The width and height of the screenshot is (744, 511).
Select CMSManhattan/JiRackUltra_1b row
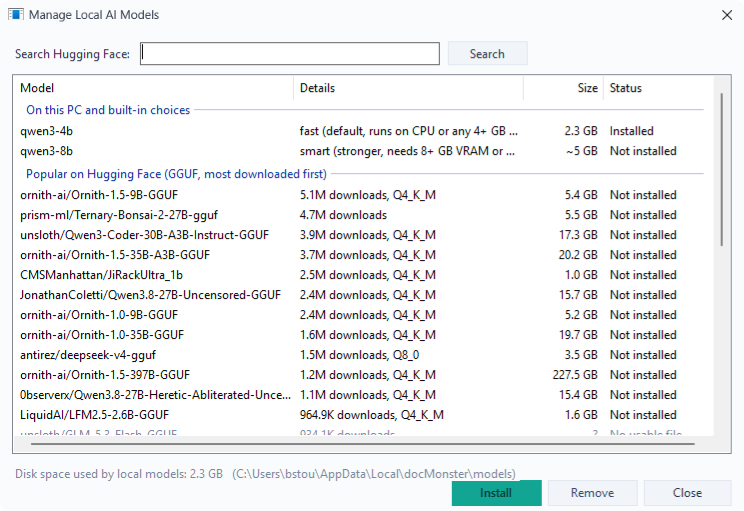coord(363,275)
